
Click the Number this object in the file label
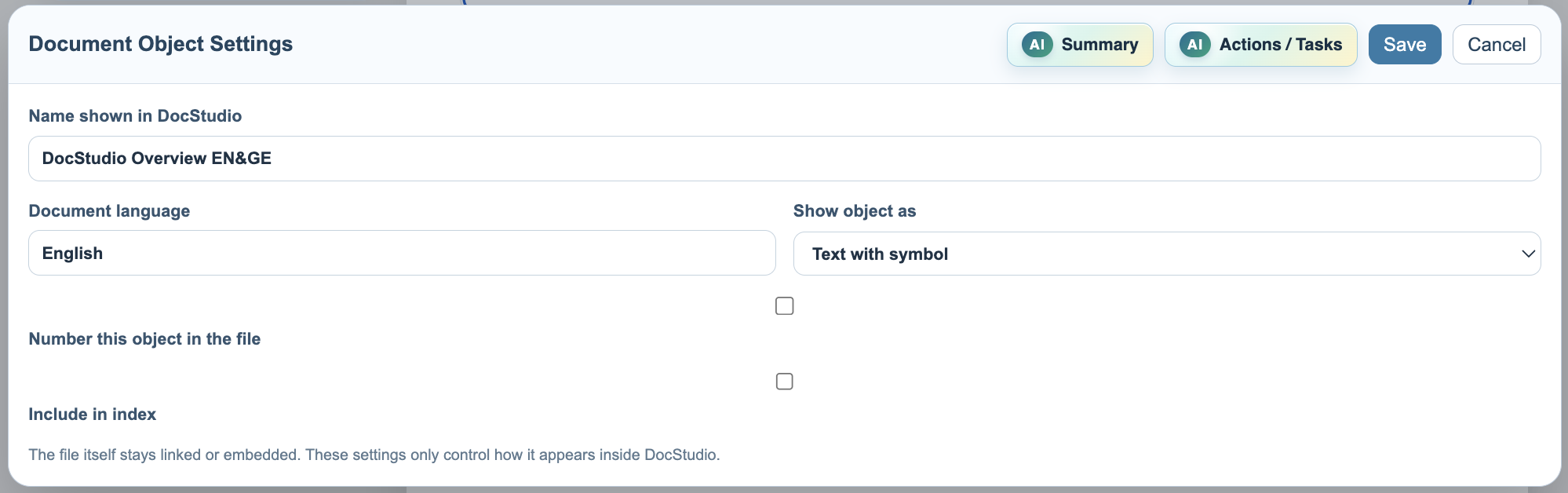point(144,339)
